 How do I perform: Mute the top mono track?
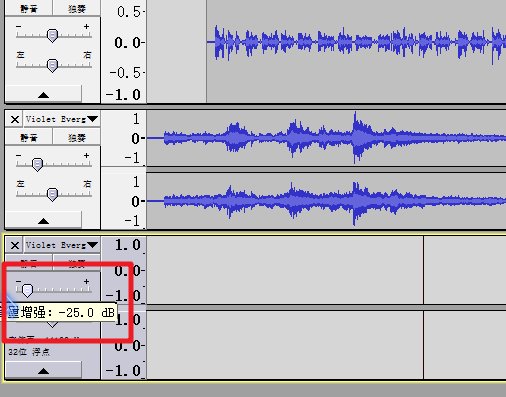tap(29, 8)
